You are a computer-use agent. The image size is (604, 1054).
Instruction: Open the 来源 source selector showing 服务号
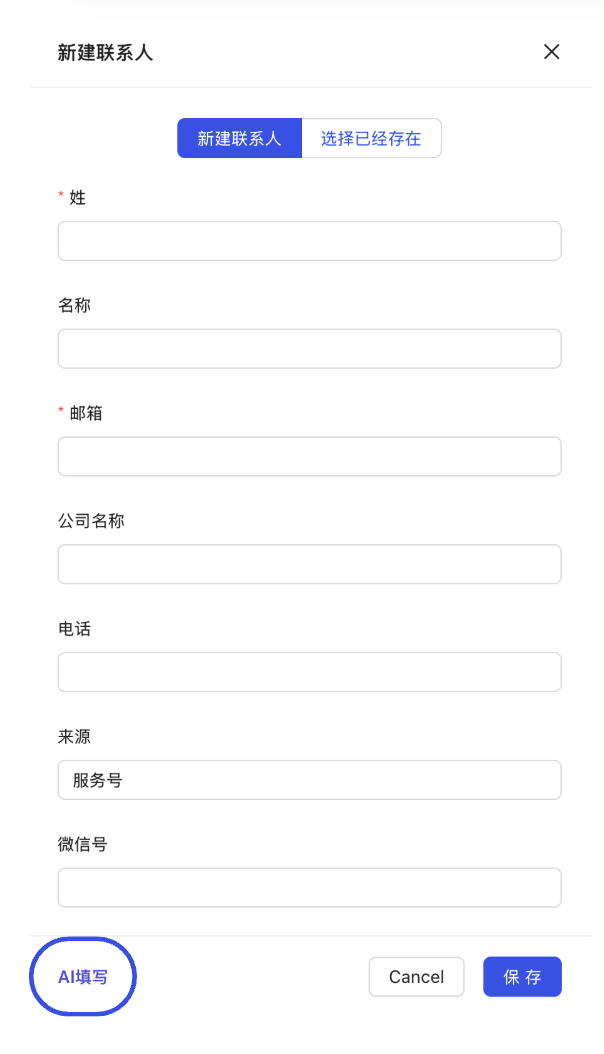(309, 780)
